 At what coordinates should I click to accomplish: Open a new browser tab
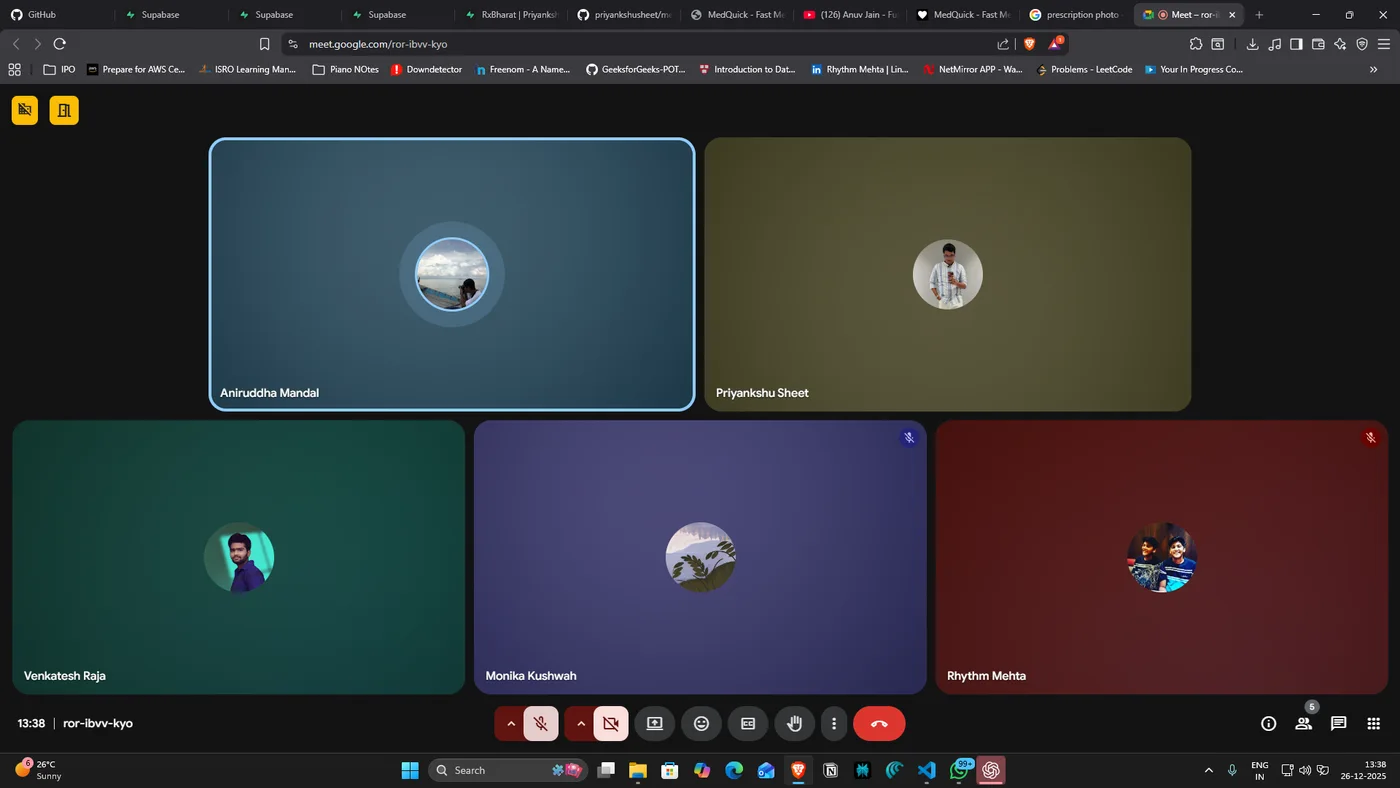tap(1259, 15)
